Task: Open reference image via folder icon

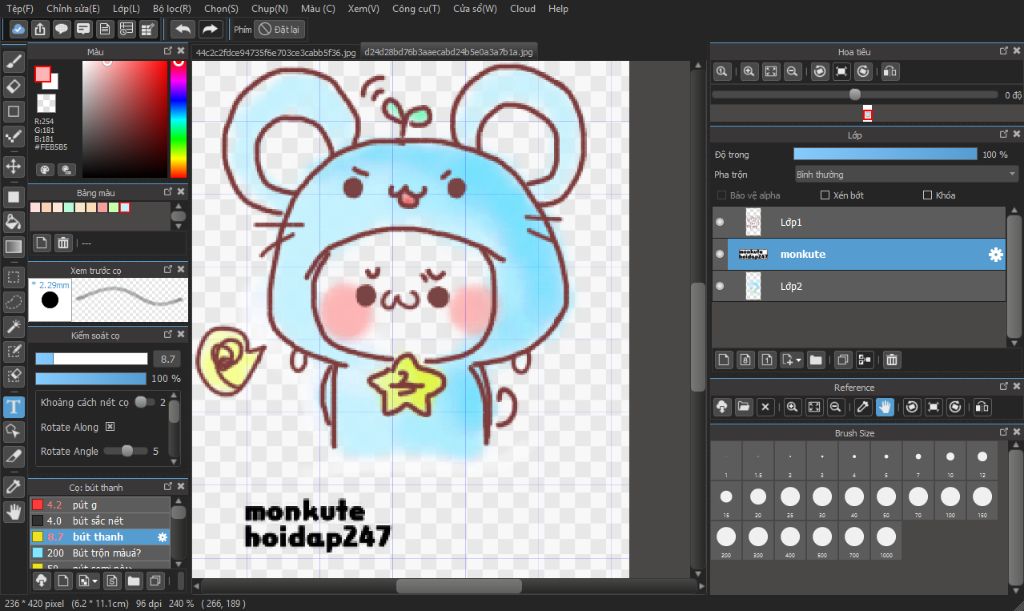Action: tap(744, 407)
